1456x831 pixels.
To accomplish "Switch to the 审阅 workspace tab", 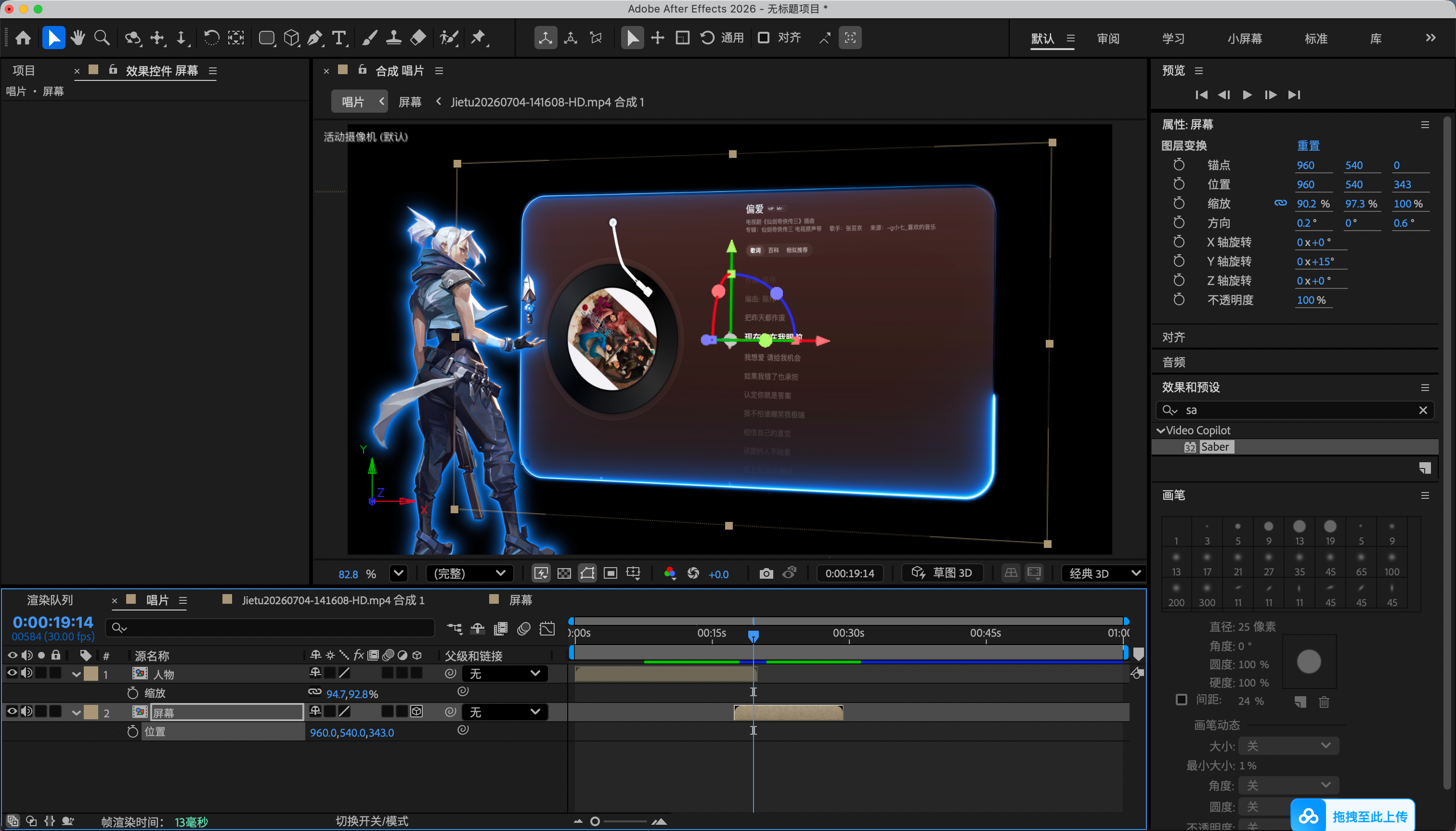I will pyautogui.click(x=1108, y=38).
